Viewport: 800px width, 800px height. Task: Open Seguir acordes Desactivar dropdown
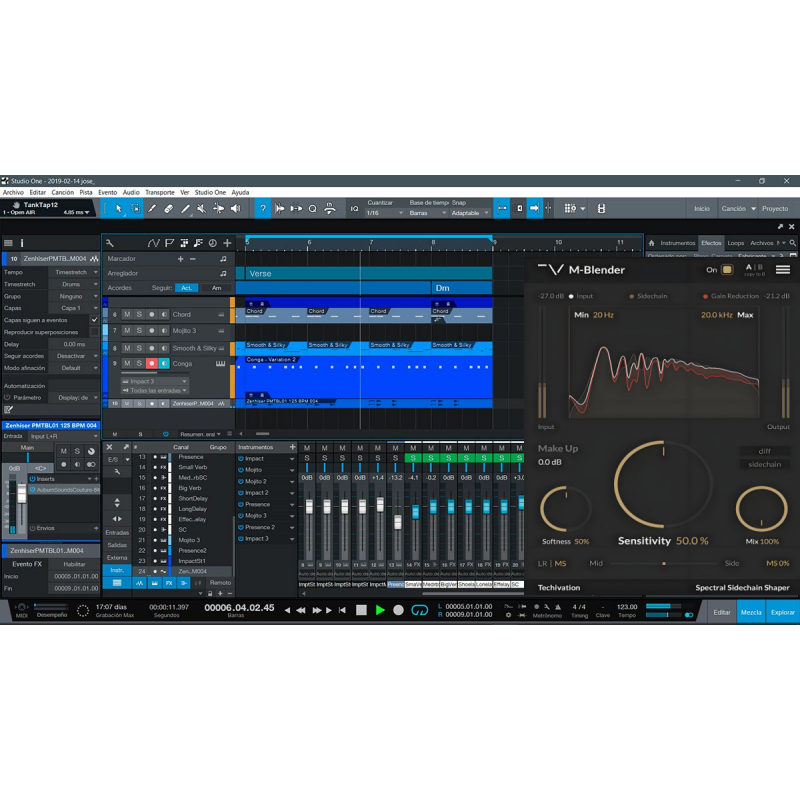tap(74, 356)
